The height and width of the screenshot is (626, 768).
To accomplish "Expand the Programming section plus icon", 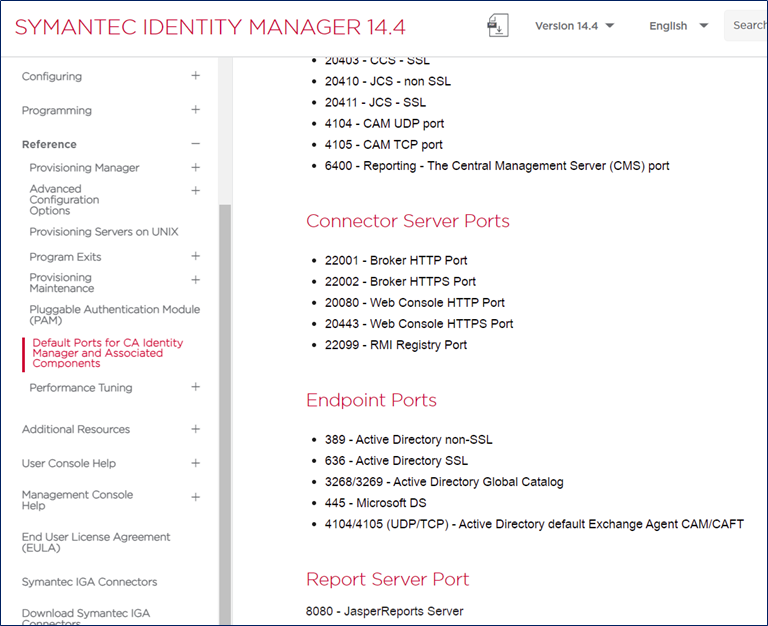I will [195, 110].
